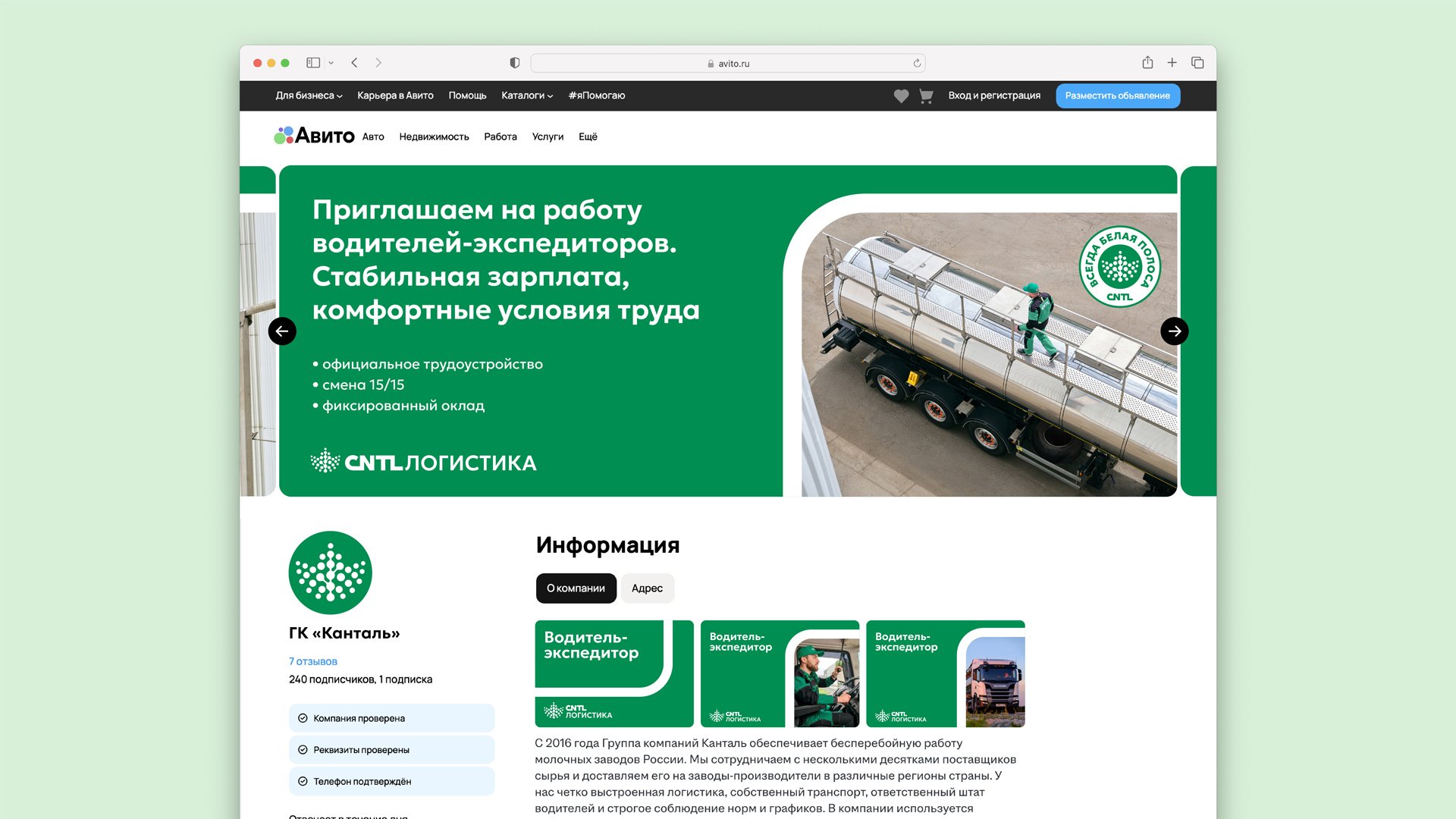The image size is (1456, 819).
Task: Open the Авто category
Action: (373, 136)
